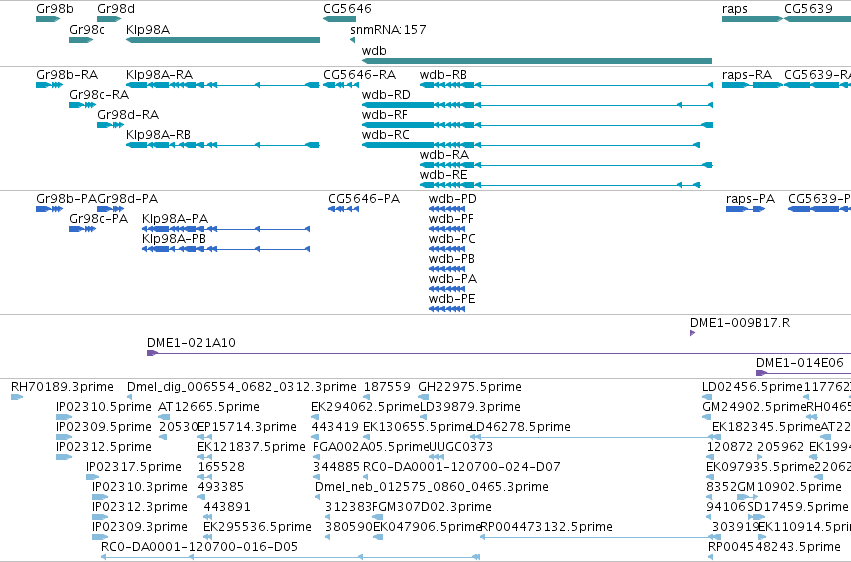Click the Dmel_neb_012575_0860_0465.3prime label
This screenshot has height=562, width=851.
(x=431, y=487)
